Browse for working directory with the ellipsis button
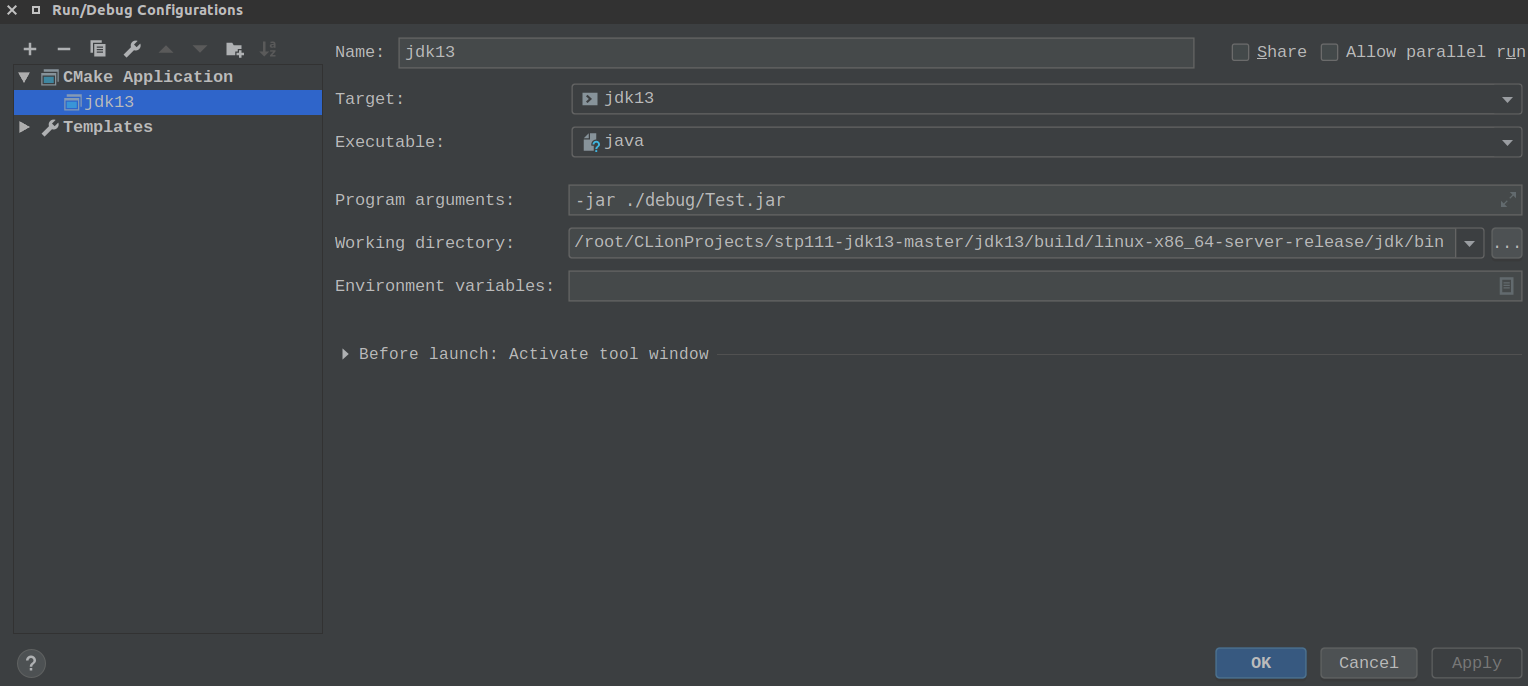 click(x=1507, y=243)
